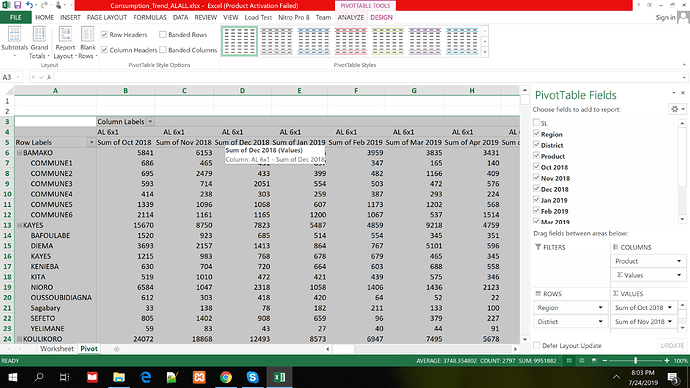
Task: Select the first green-outlined PivotTable style
Action: click(x=239, y=41)
